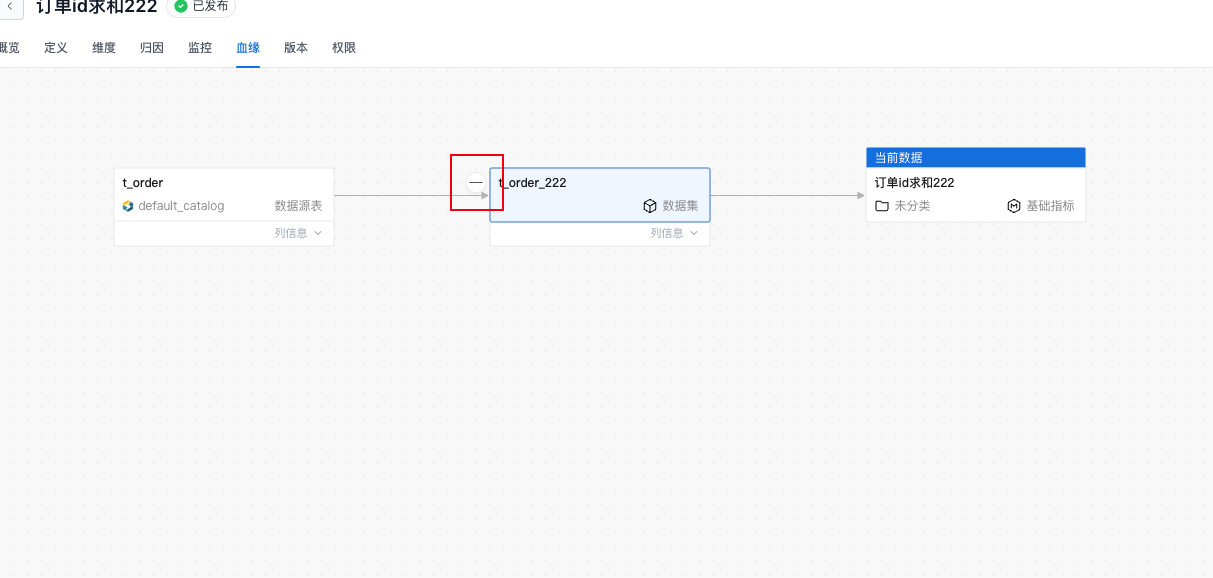Click the cube dataset icon on t_order_222
The width and height of the screenshot is (1213, 578).
(650, 206)
